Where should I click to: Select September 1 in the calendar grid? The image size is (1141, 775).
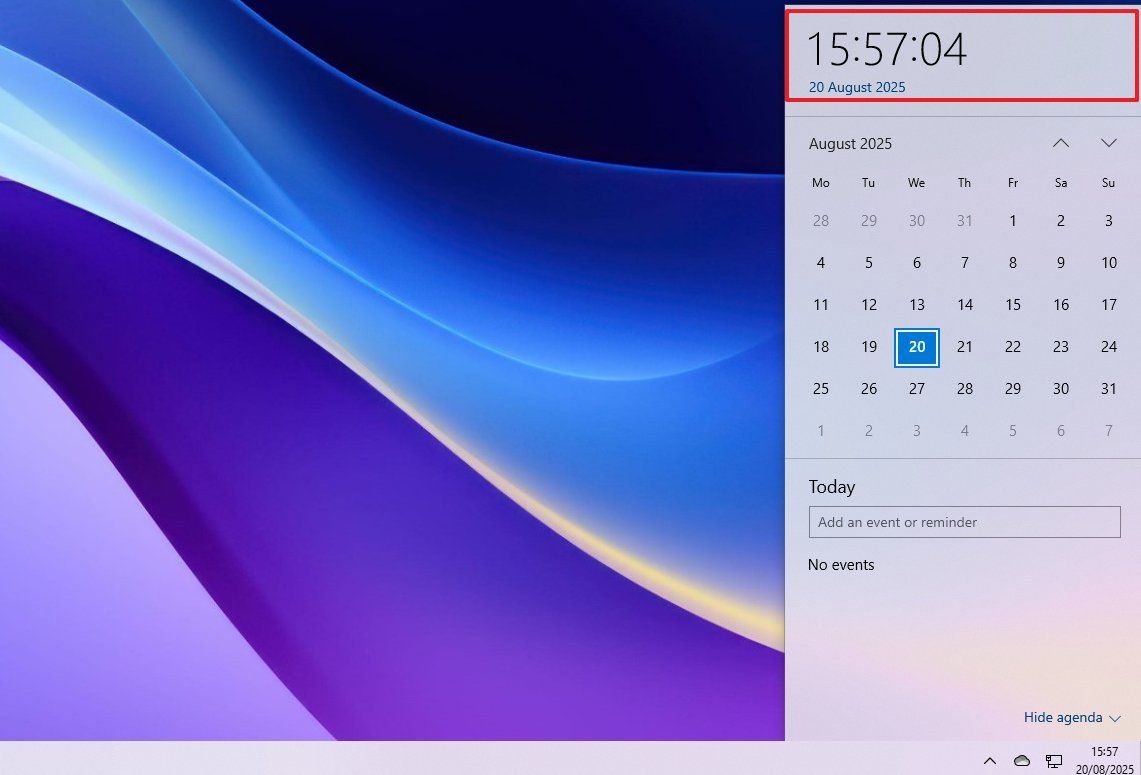tap(821, 430)
